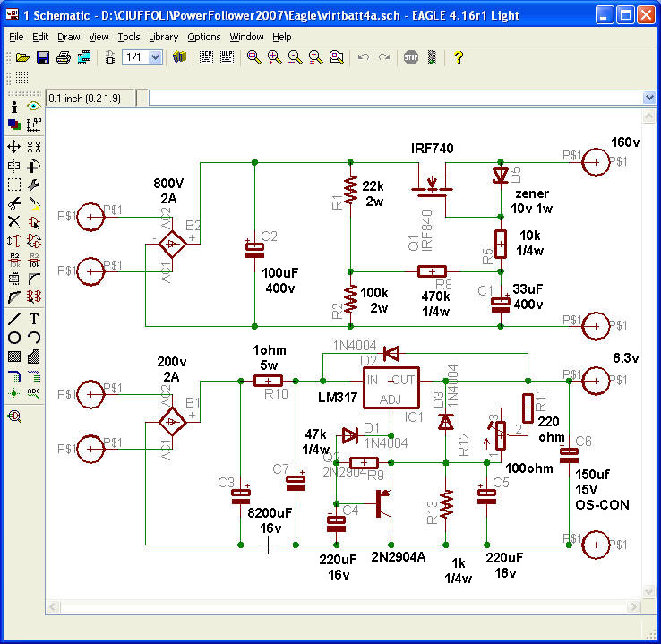The image size is (661, 644).
Task: Select the Info tool
Action: (14, 107)
